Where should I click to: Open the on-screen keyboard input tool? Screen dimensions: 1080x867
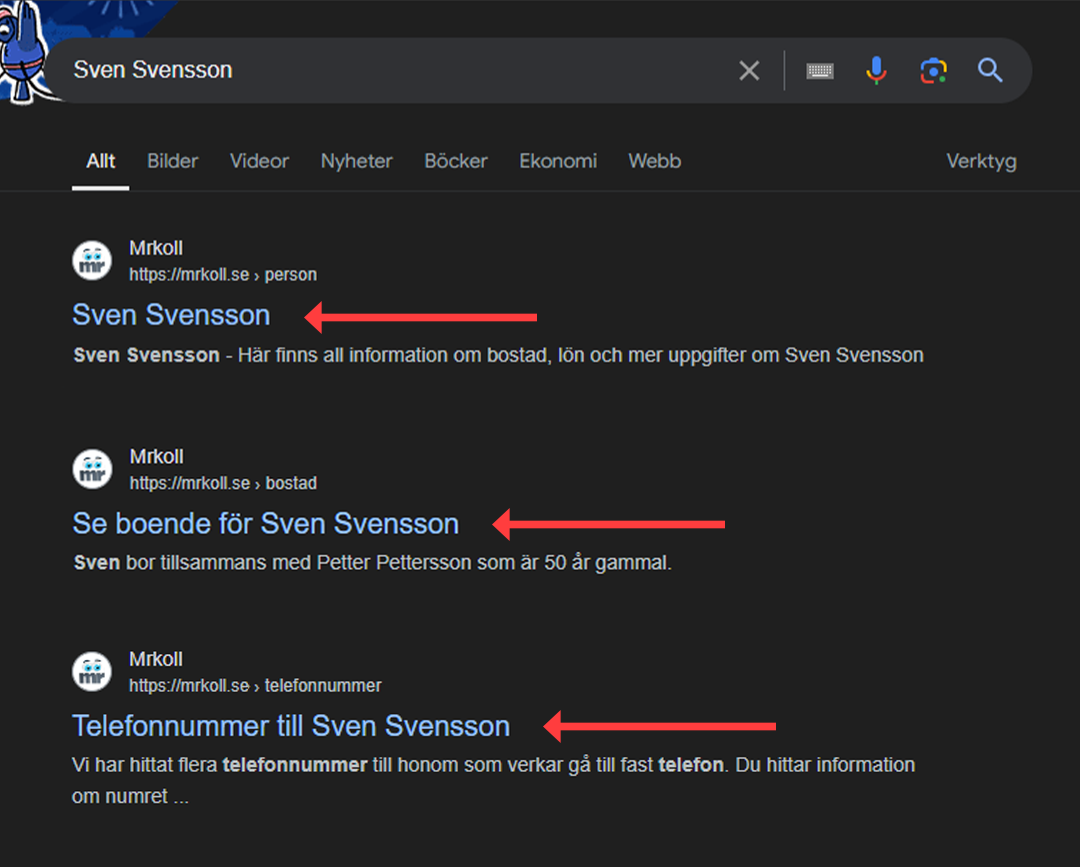click(820, 70)
